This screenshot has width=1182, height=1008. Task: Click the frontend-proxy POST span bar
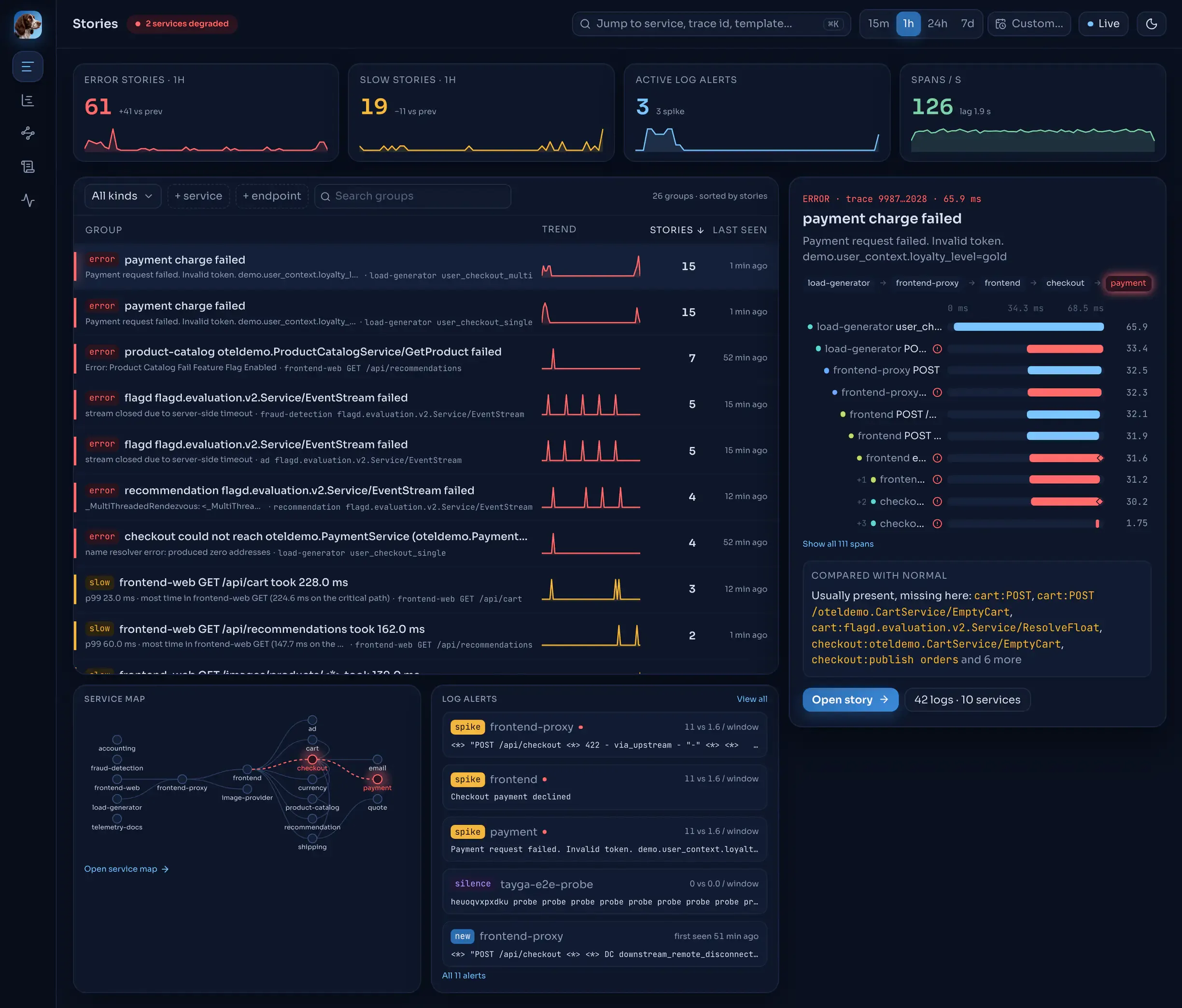[x=1064, y=371]
